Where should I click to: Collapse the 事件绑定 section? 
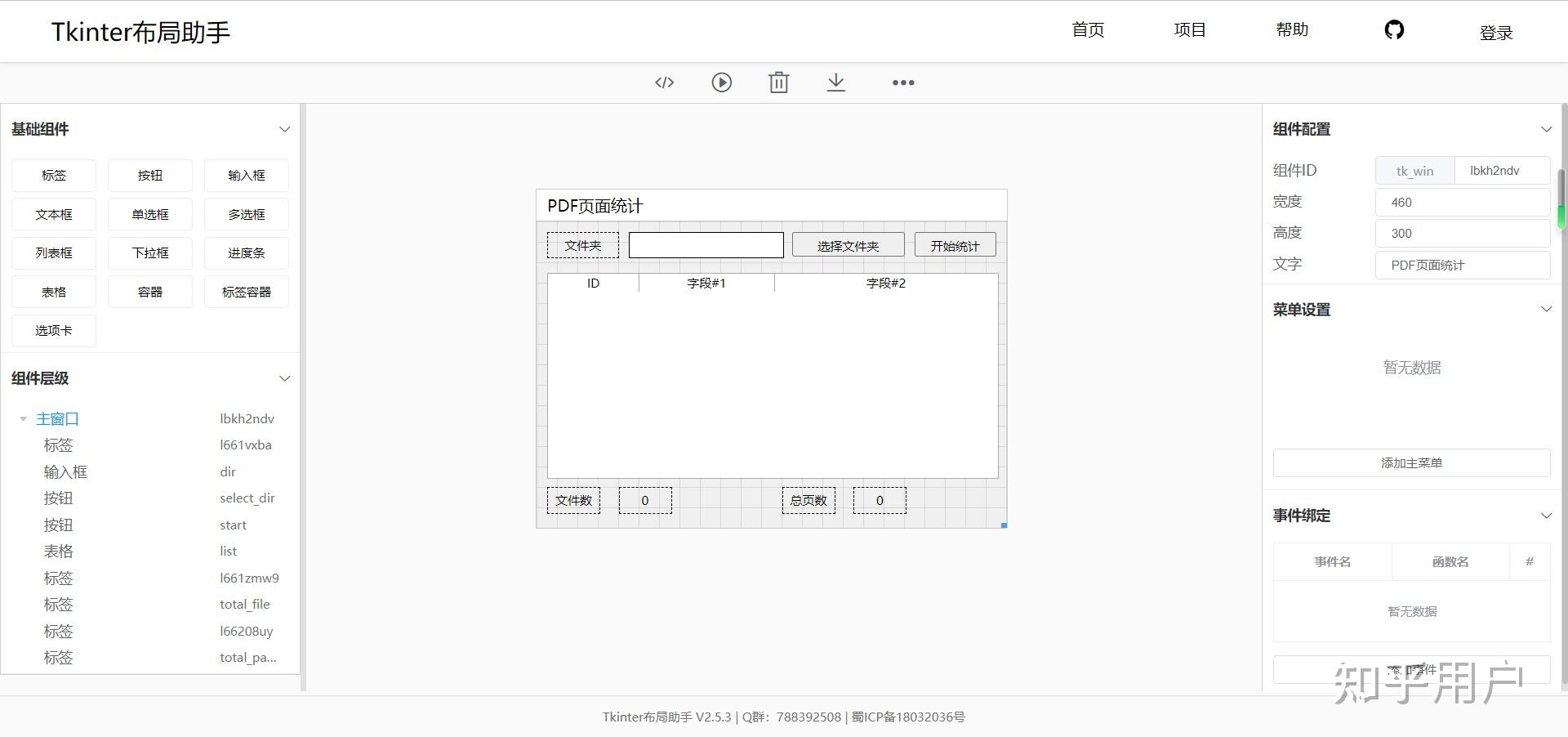[x=1547, y=516]
